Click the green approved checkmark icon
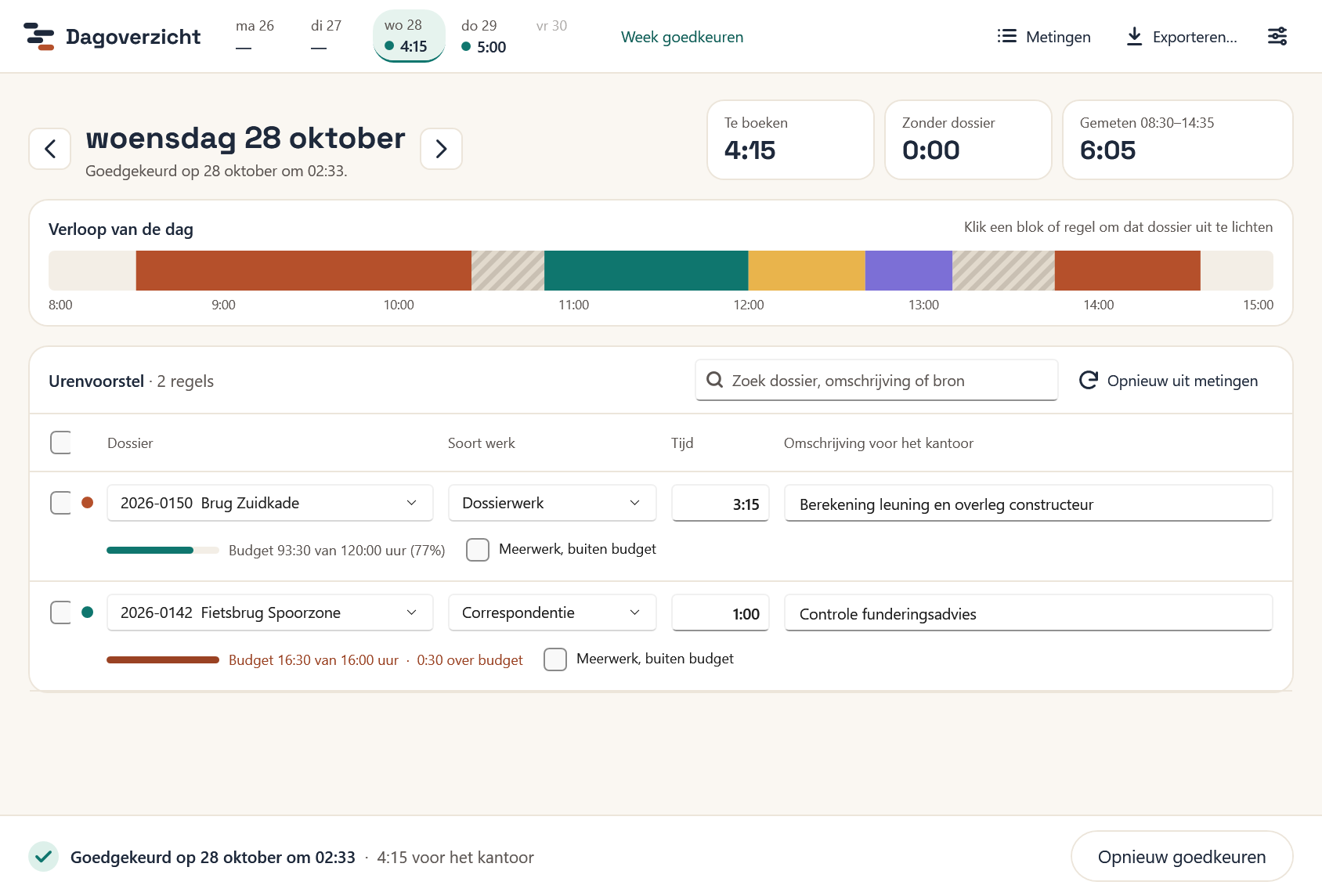Viewport: 1322px width, 896px height. click(44, 857)
